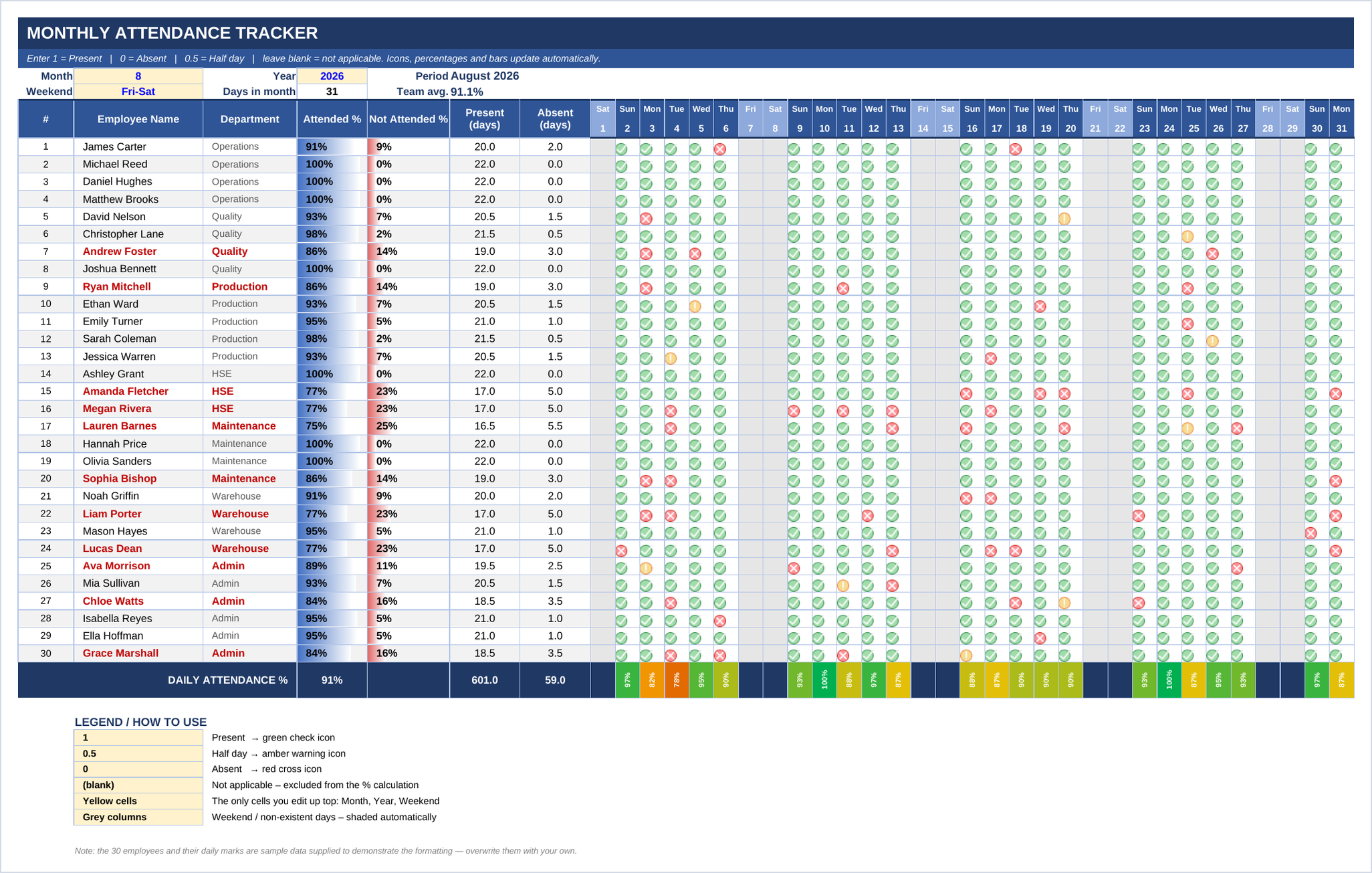Click Grace Marshall's amber icon on Sun 16

pos(966,655)
